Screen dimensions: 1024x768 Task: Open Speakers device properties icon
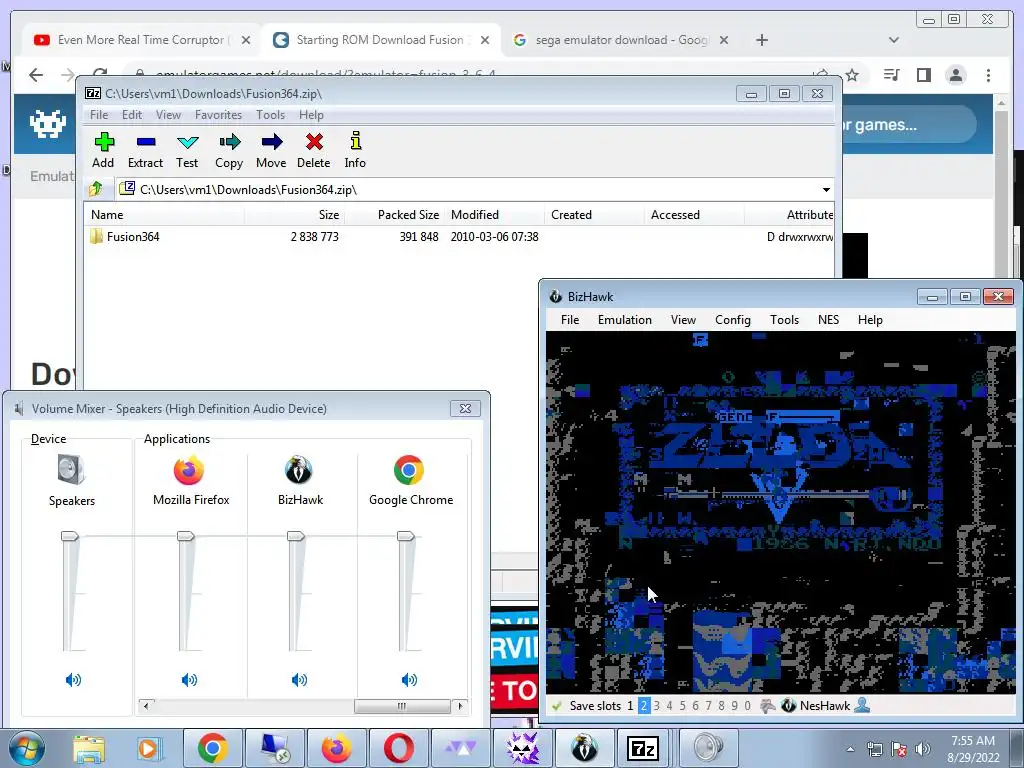71,470
